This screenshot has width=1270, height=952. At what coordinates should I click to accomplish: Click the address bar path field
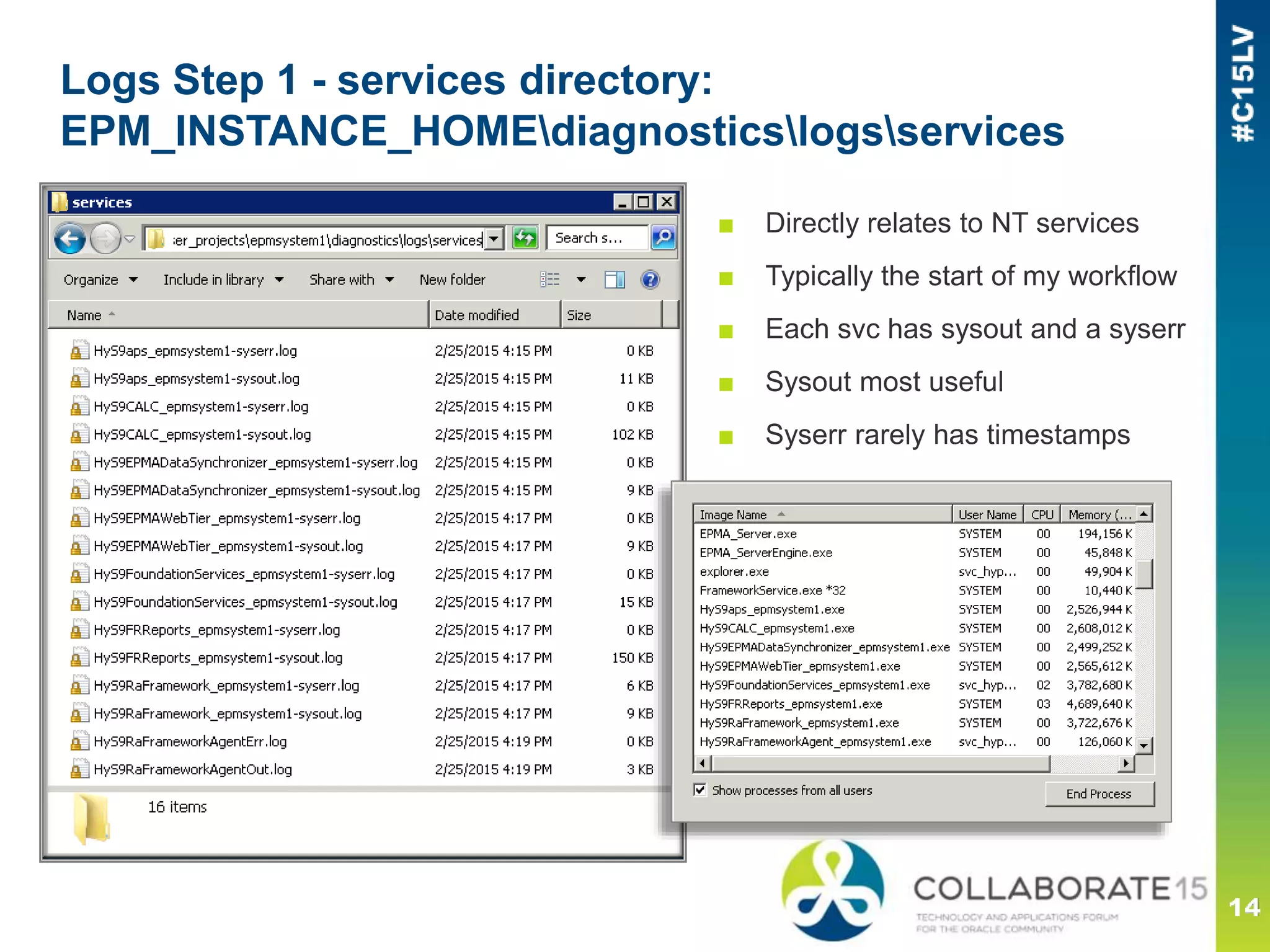315,239
